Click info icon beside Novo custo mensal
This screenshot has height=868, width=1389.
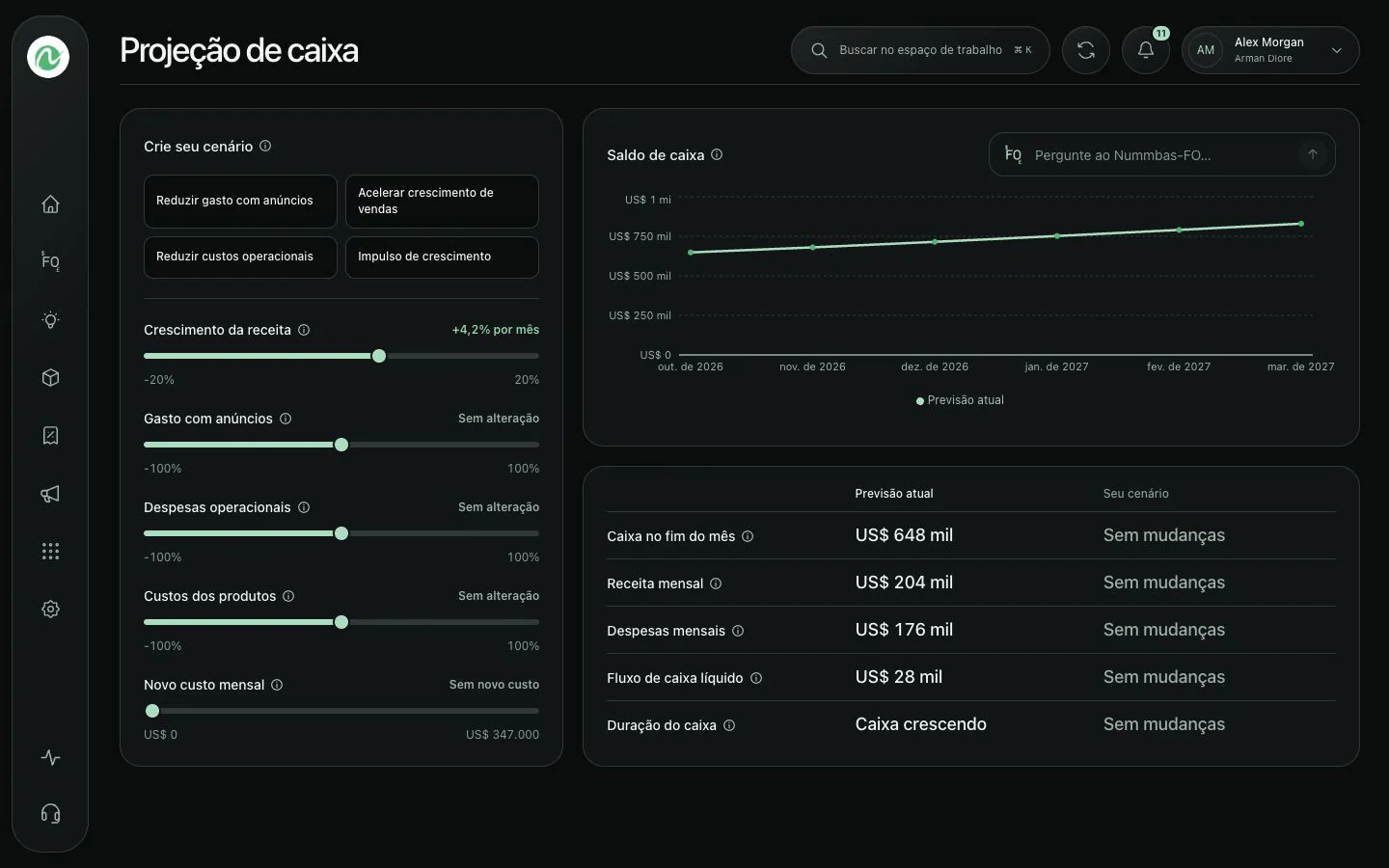tap(277, 685)
